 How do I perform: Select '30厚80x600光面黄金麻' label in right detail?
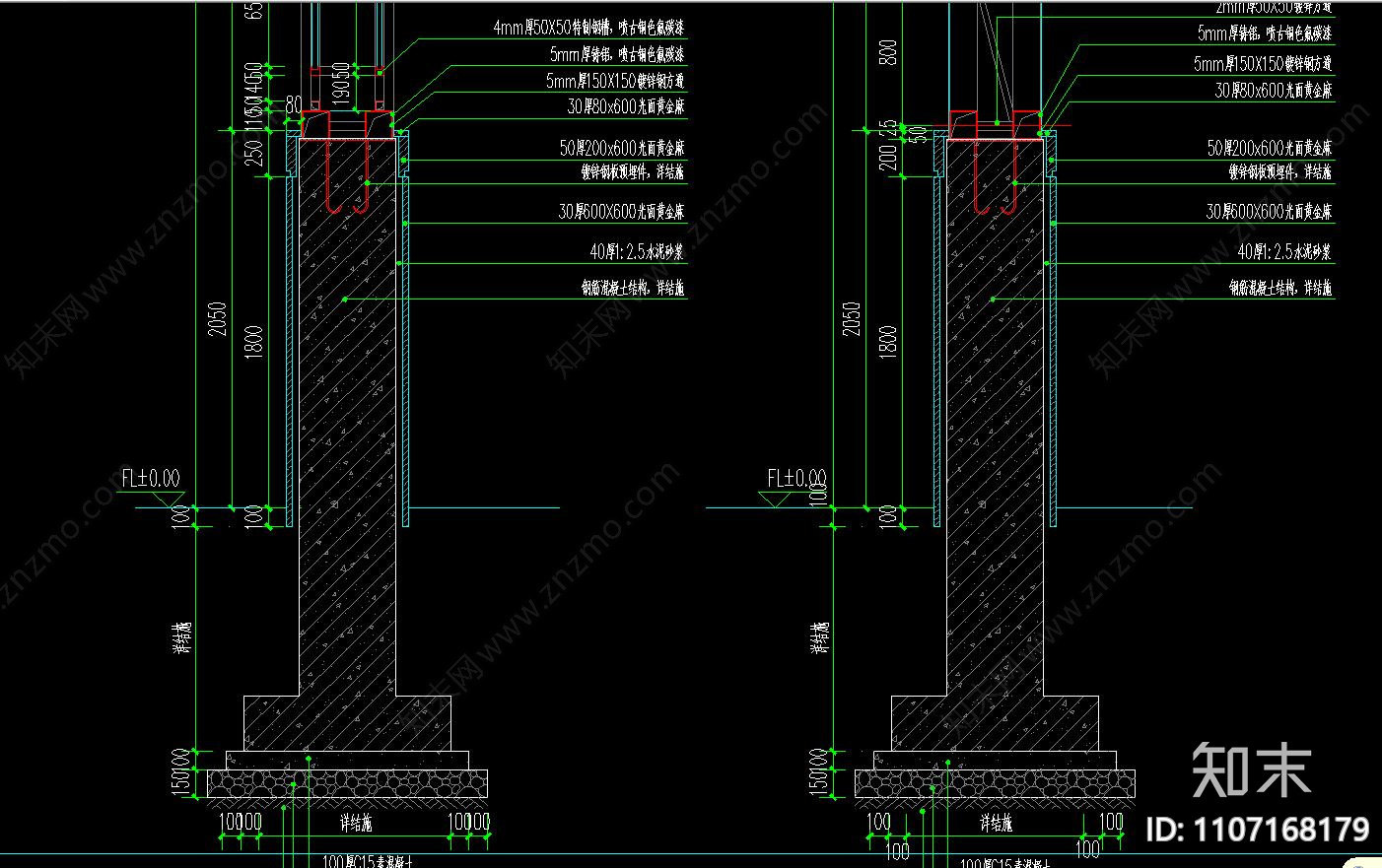tap(1273, 91)
